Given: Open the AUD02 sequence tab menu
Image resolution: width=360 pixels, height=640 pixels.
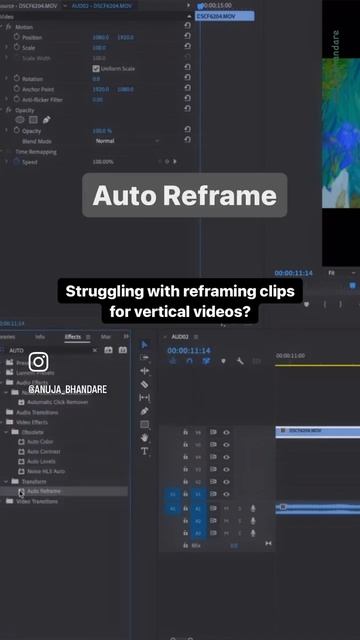Looking at the screenshot, I should 196,337.
